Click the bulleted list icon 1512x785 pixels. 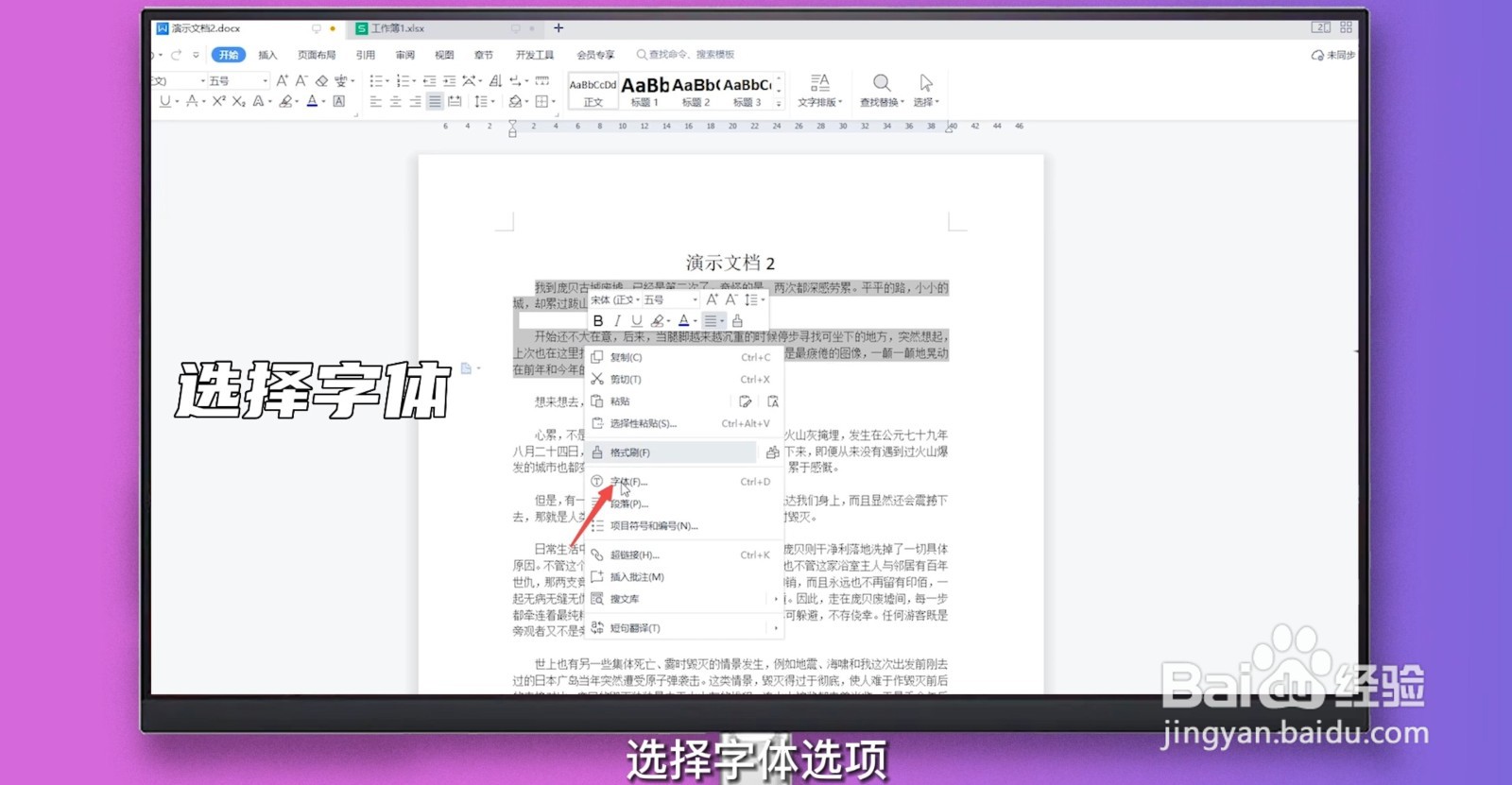376,81
